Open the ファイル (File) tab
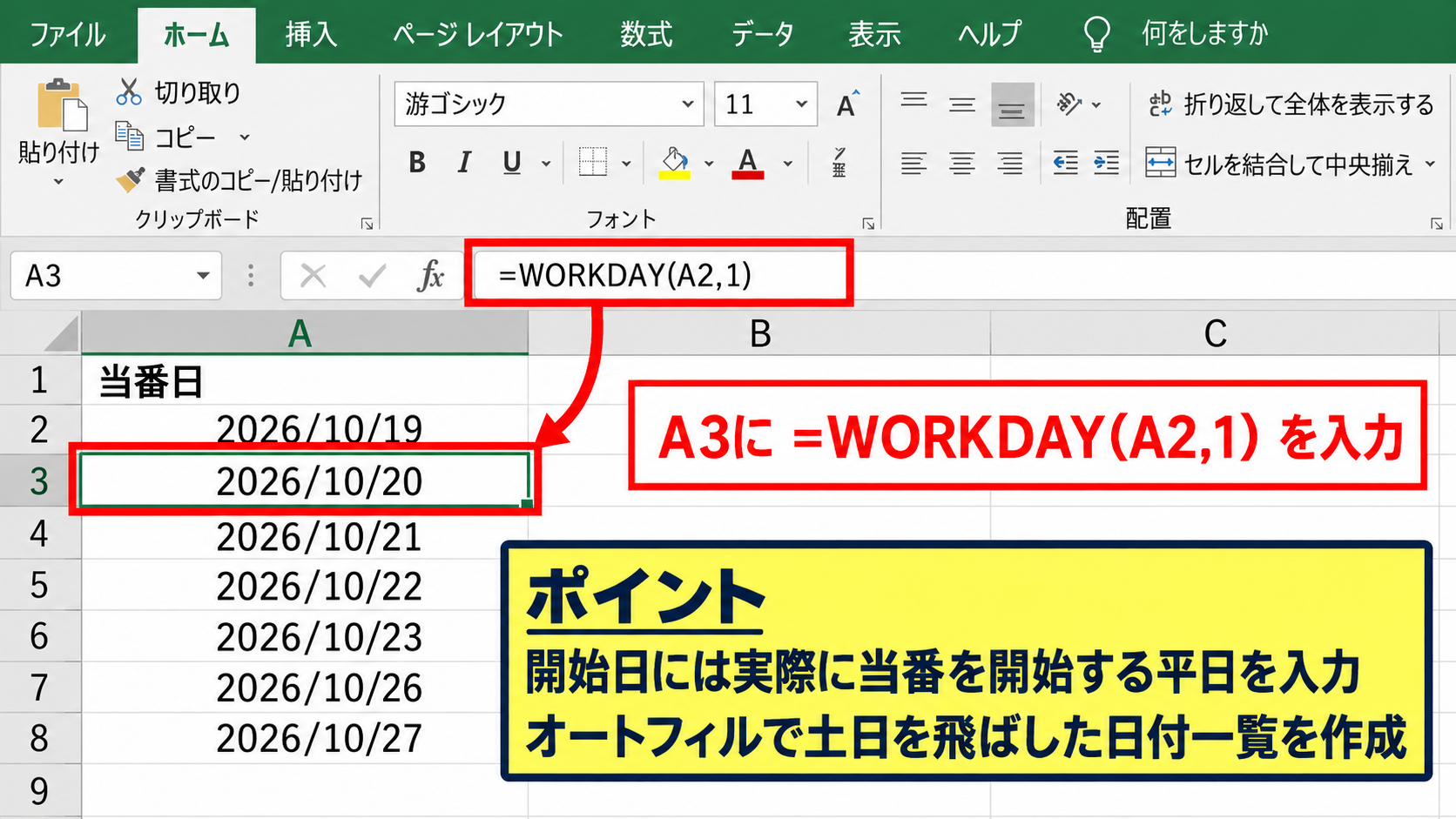Screen dimensions: 1456x819 click(68, 34)
